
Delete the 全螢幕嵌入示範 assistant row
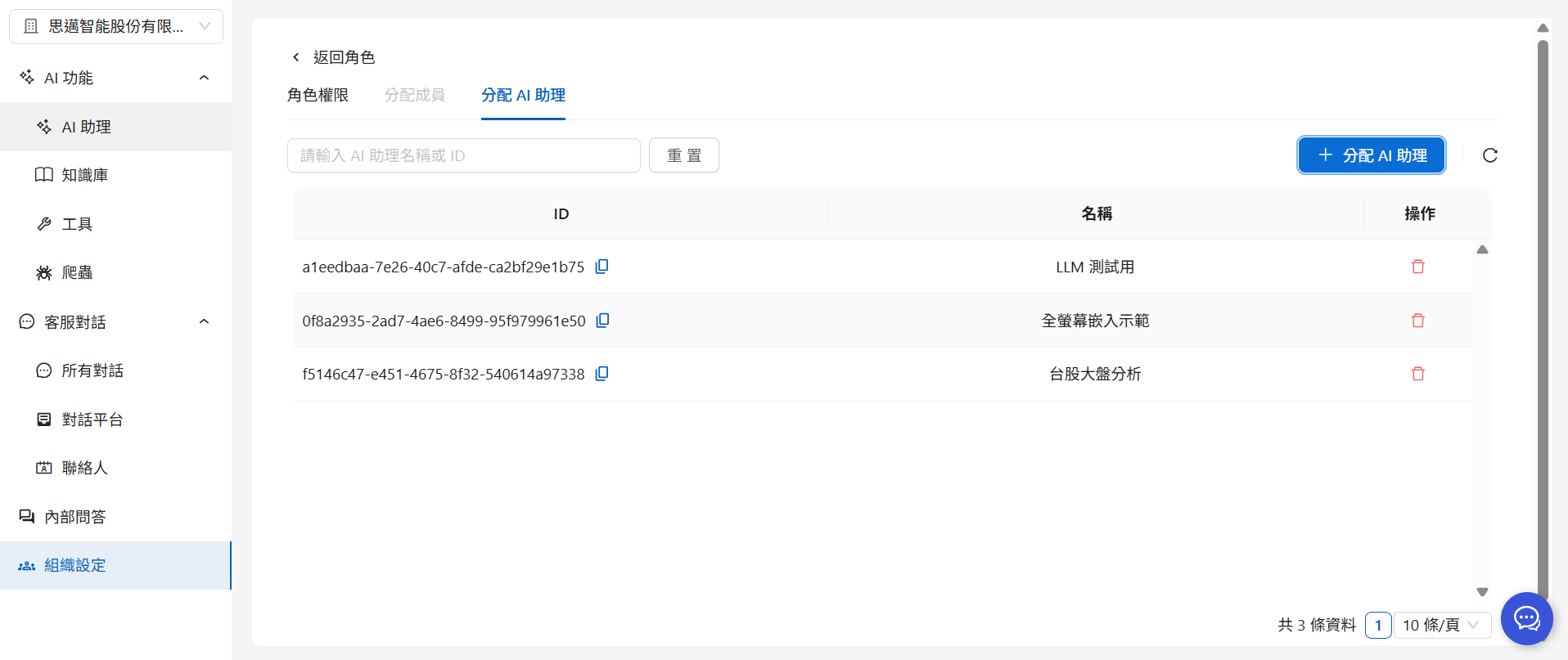pos(1417,321)
